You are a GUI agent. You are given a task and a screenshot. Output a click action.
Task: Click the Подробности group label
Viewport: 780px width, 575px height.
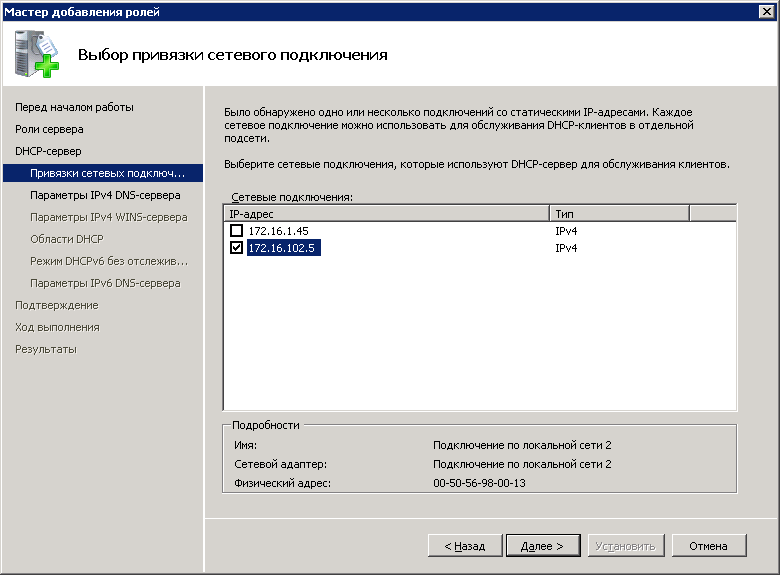pos(266,425)
